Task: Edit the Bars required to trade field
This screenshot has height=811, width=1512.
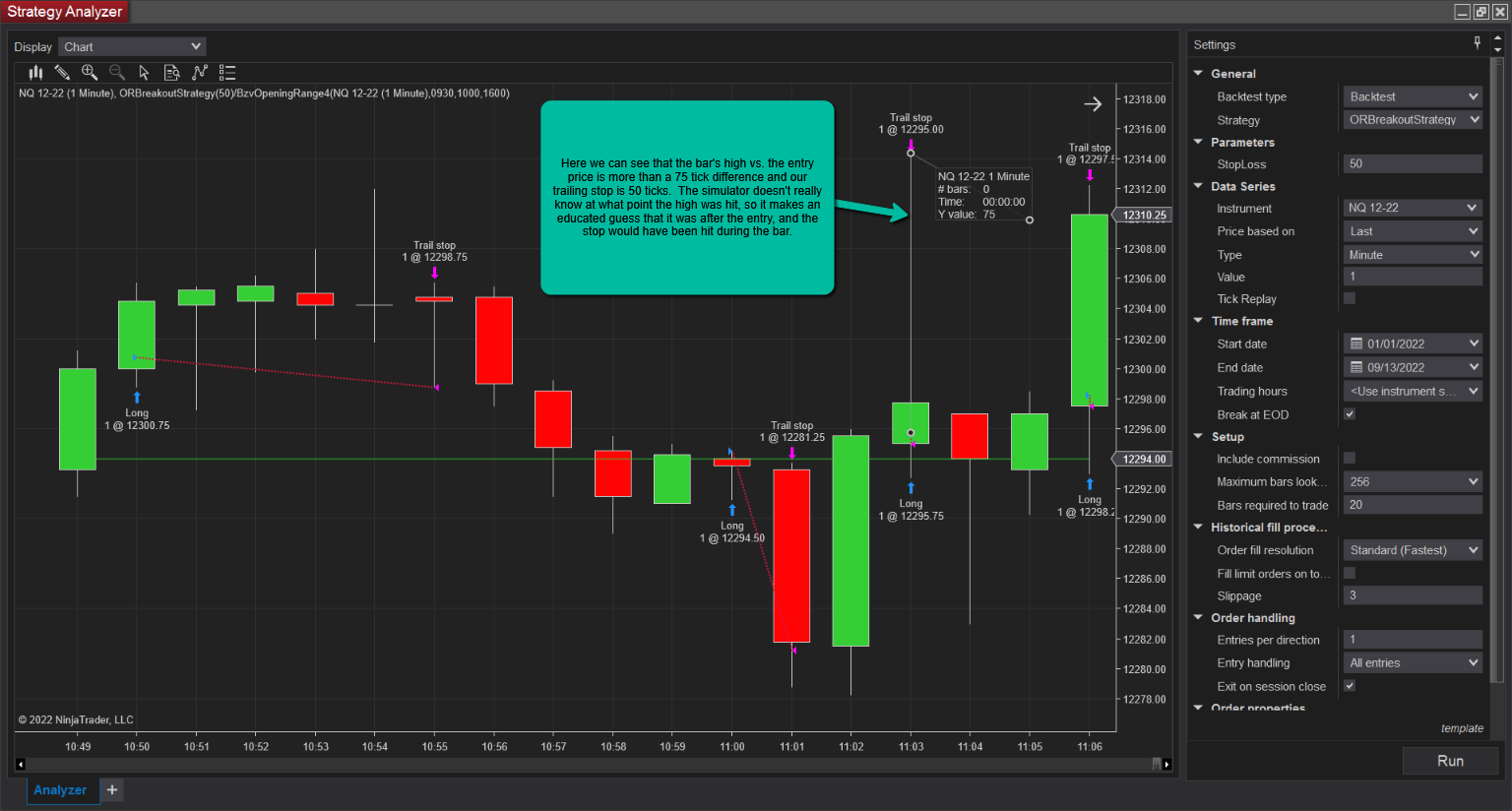Action: pyautogui.click(x=1413, y=505)
